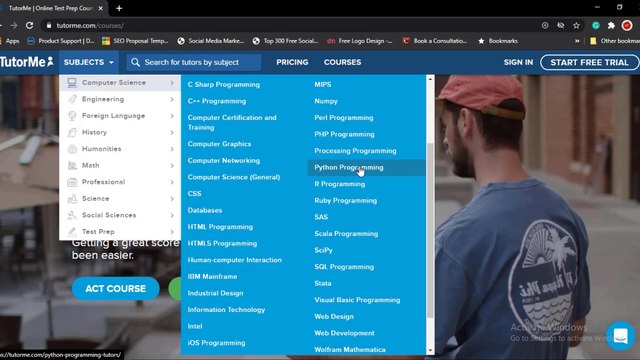Click the subject menu scrollbar up arrow

(x=430, y=79)
